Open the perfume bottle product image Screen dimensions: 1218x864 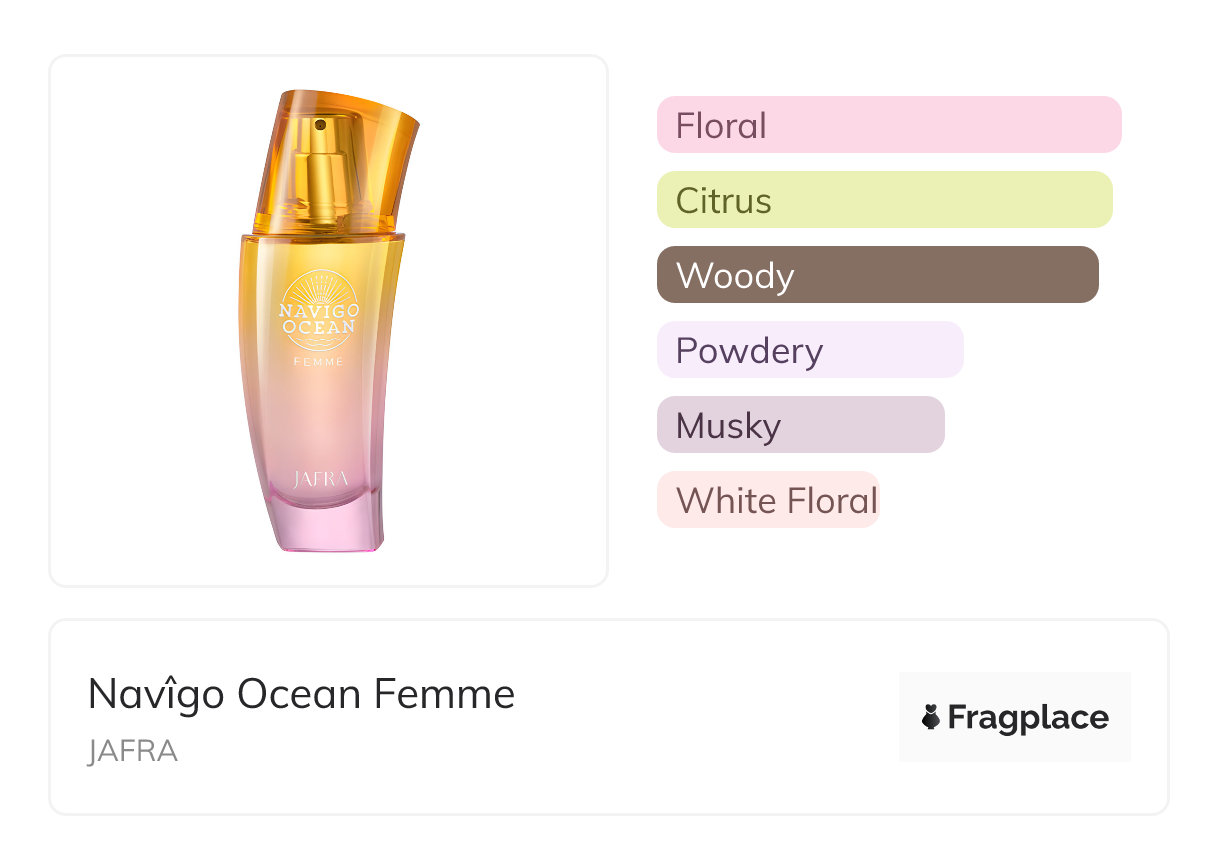click(328, 320)
